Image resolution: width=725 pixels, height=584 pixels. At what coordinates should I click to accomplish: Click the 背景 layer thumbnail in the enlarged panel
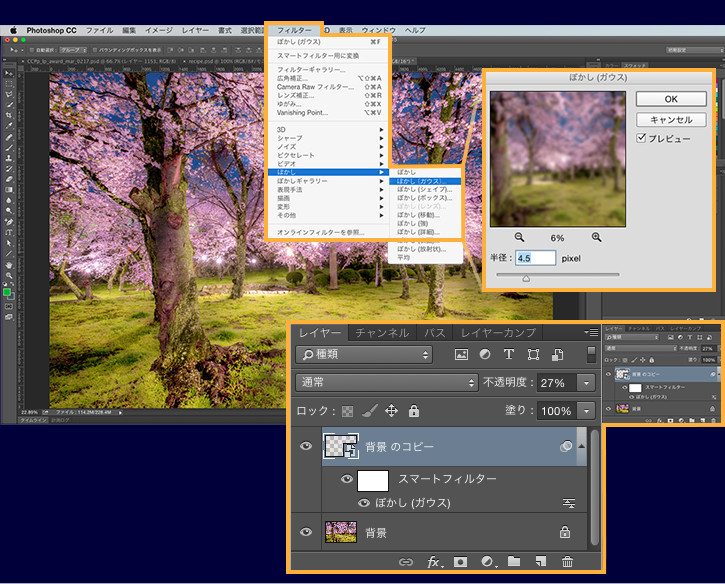(341, 532)
